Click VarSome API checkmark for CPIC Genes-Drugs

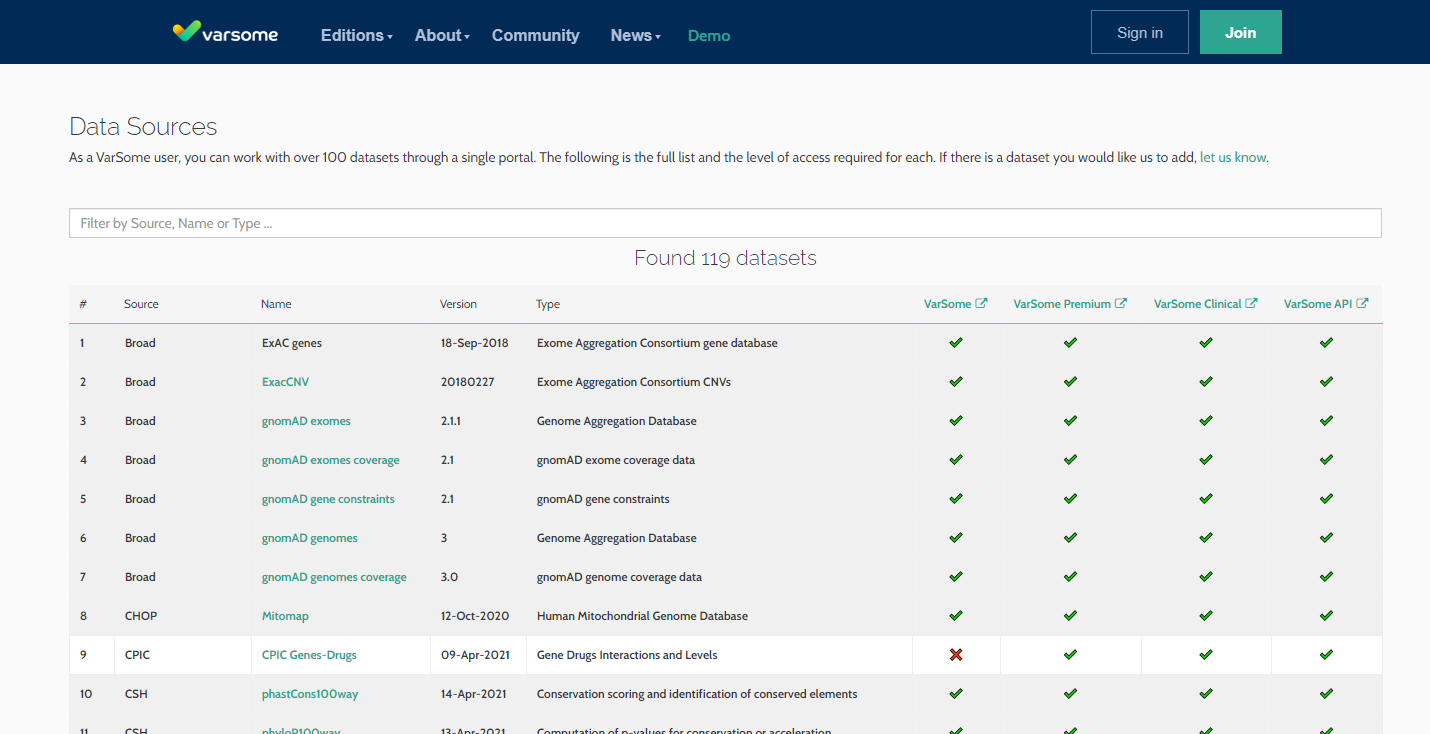[1326, 655]
